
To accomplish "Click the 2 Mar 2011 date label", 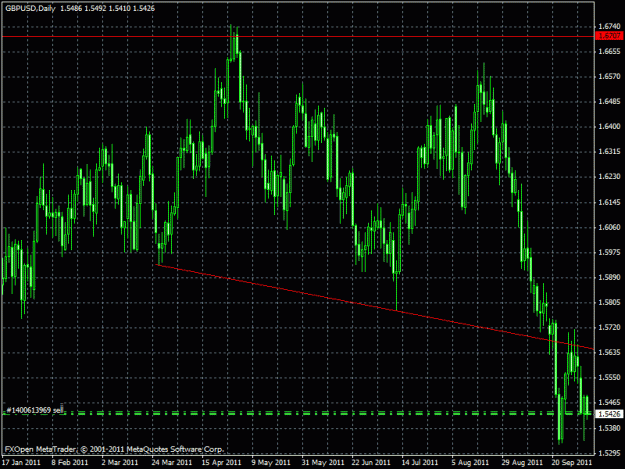I will 120,462.
